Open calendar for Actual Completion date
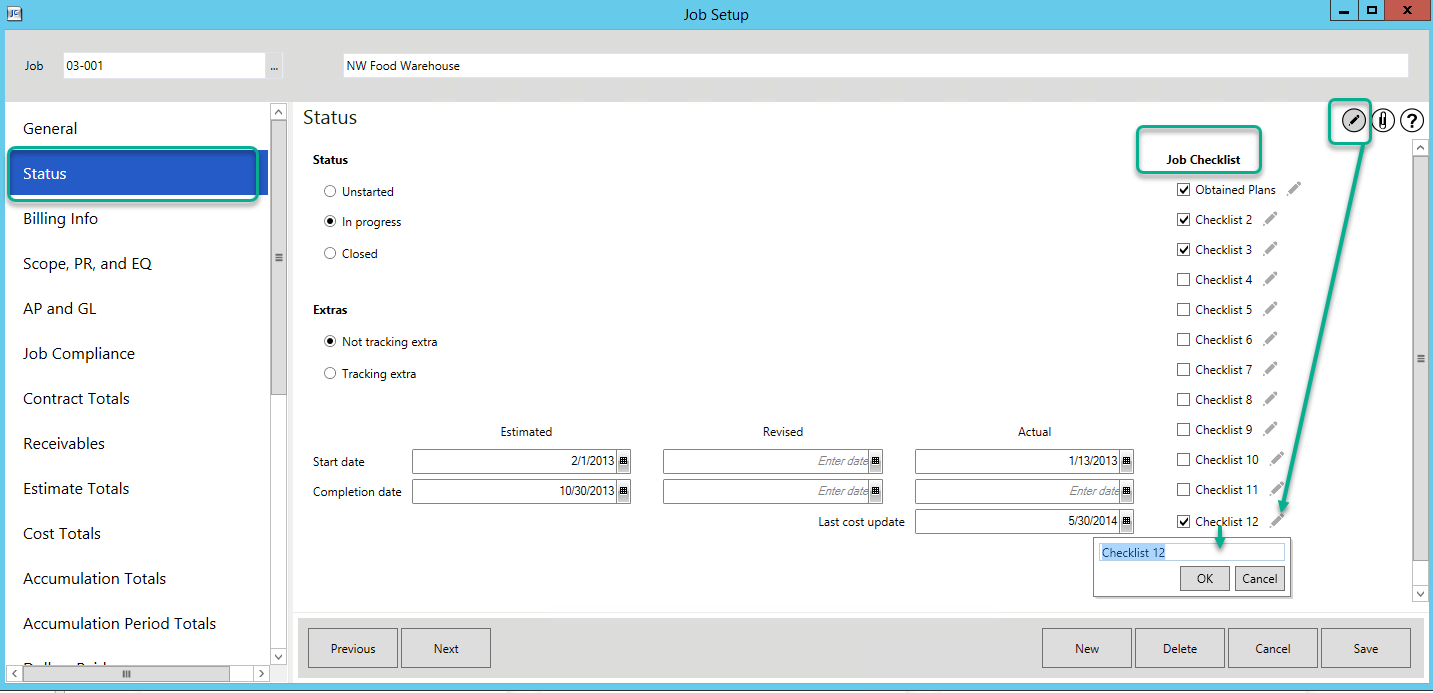1433x693 pixels. coord(1126,491)
